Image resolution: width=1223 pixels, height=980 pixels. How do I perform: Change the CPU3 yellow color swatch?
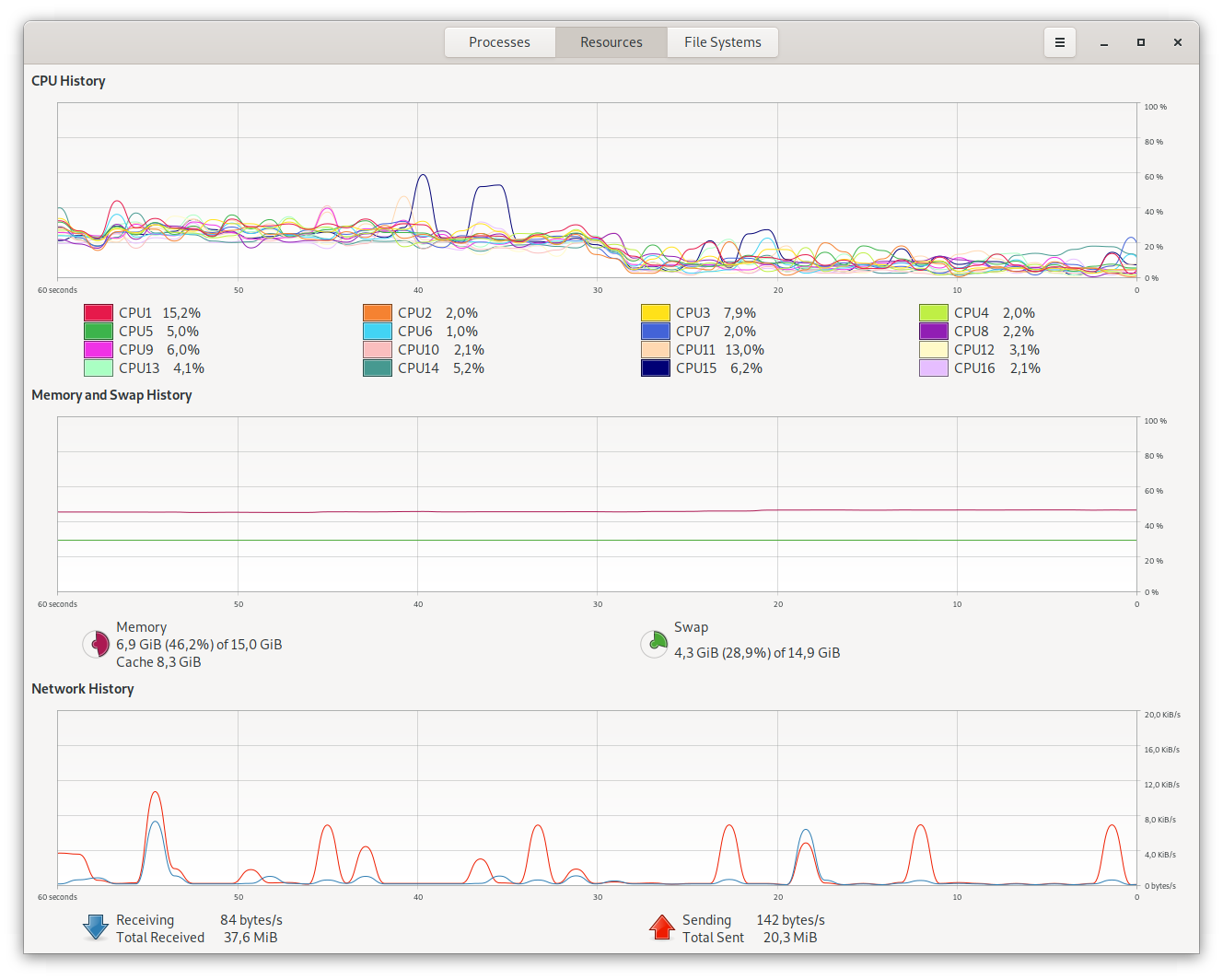pyautogui.click(x=656, y=313)
